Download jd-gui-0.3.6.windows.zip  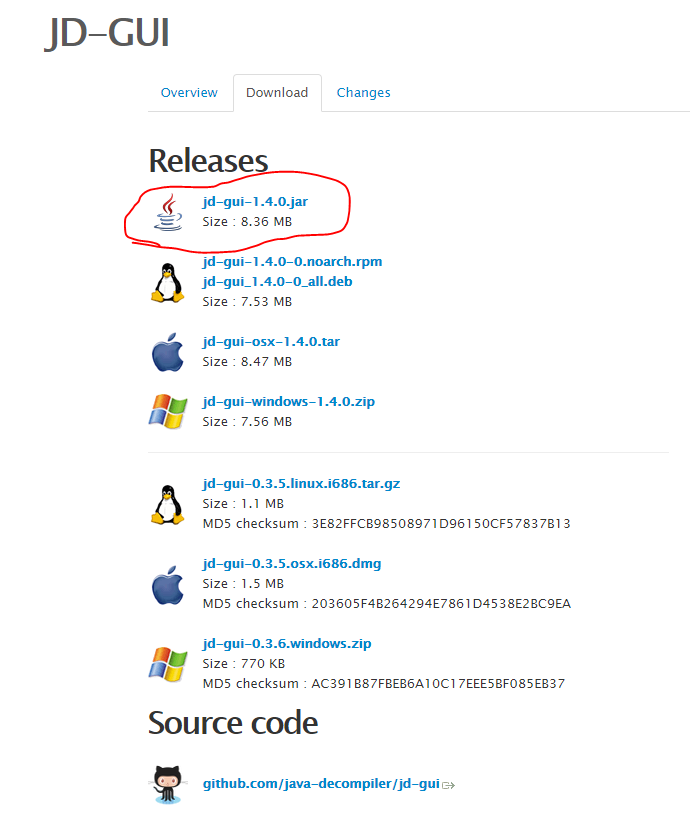(x=287, y=643)
